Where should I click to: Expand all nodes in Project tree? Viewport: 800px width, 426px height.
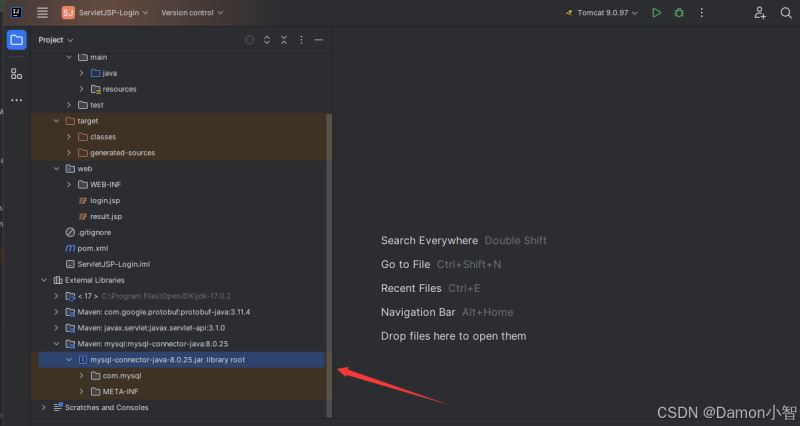[x=267, y=40]
